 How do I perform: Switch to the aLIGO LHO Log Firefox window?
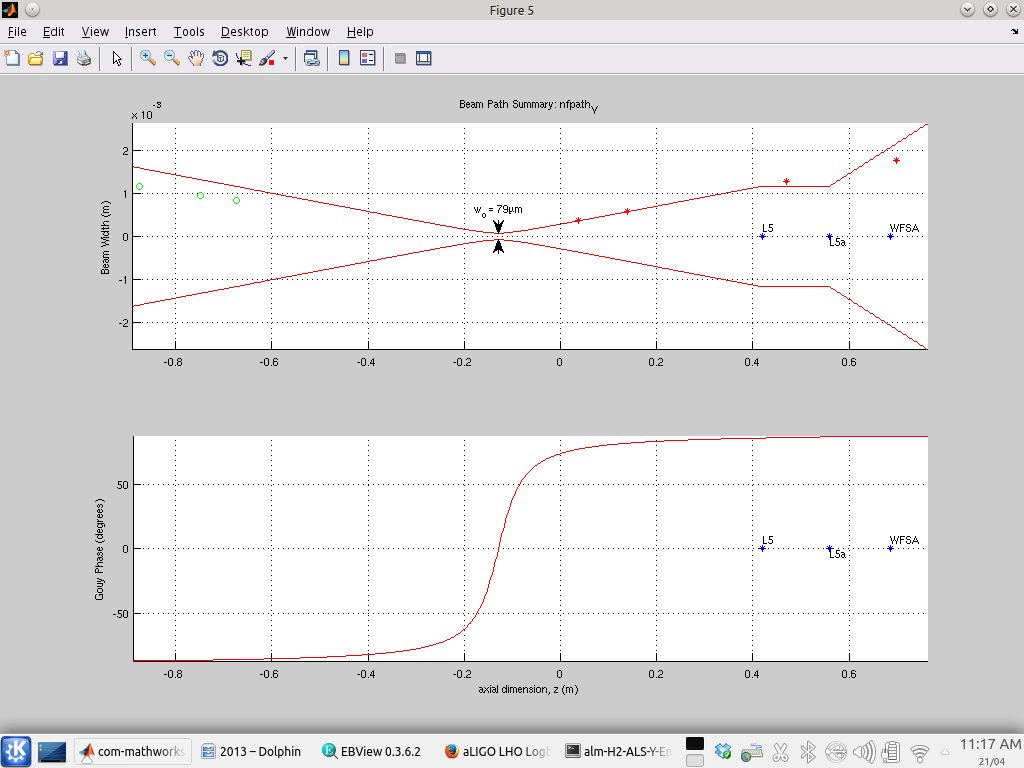[x=498, y=751]
